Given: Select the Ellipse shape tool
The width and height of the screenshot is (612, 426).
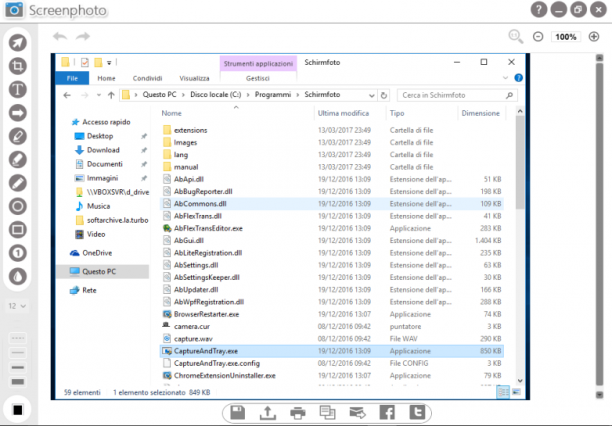Looking at the screenshot, I should click(x=18, y=206).
